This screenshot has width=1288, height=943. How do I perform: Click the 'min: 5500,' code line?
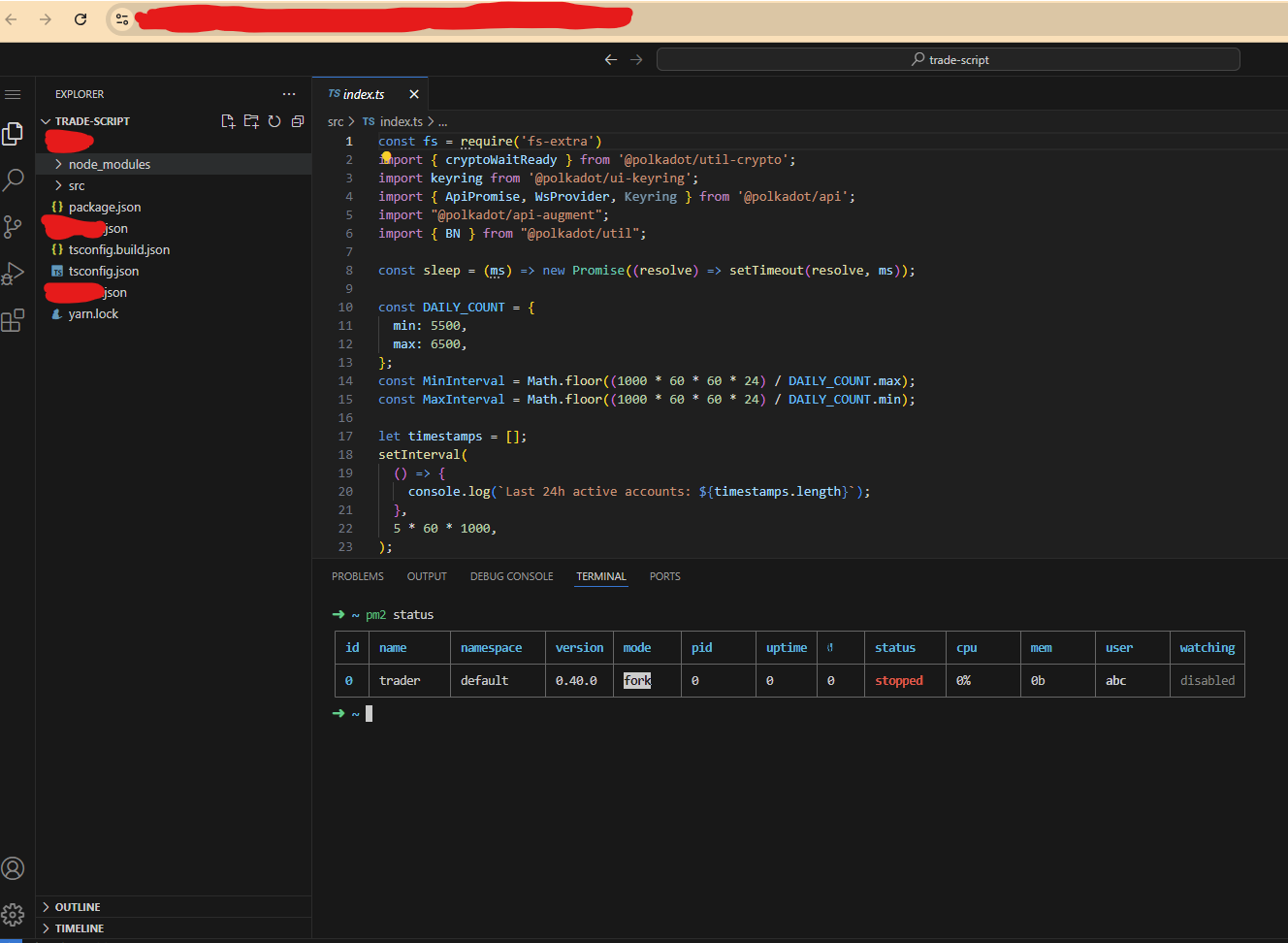pyautogui.click(x=430, y=325)
